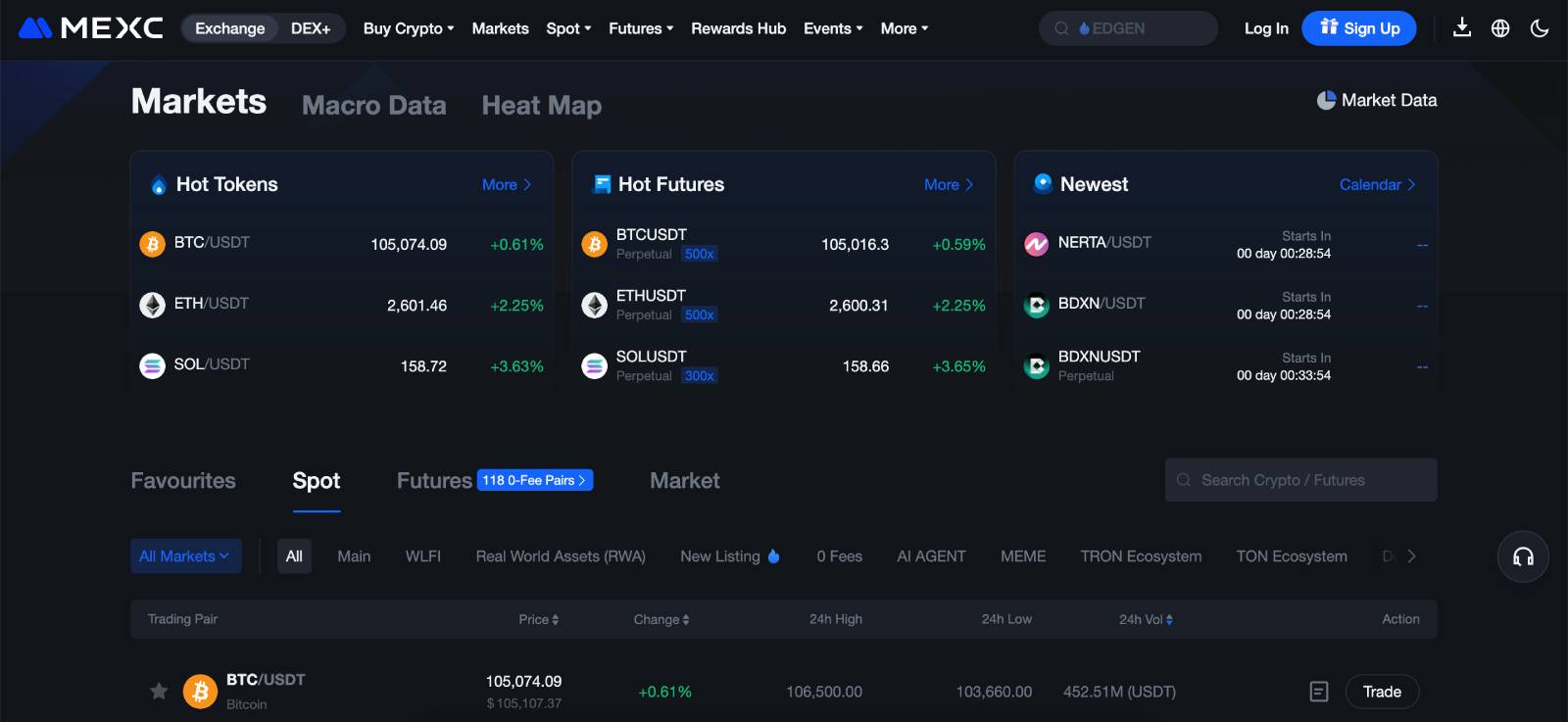This screenshot has height=722, width=1568.
Task: Filter by the Main category
Action: pos(354,556)
